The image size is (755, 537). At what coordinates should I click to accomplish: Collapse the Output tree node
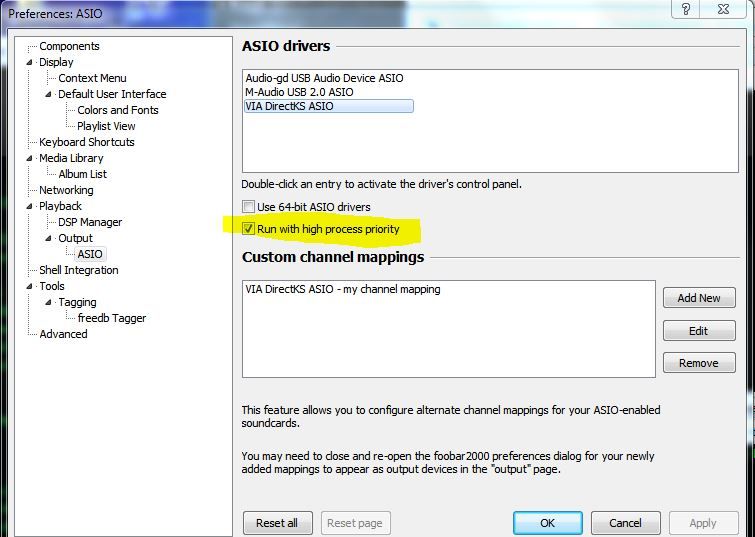click(49, 238)
